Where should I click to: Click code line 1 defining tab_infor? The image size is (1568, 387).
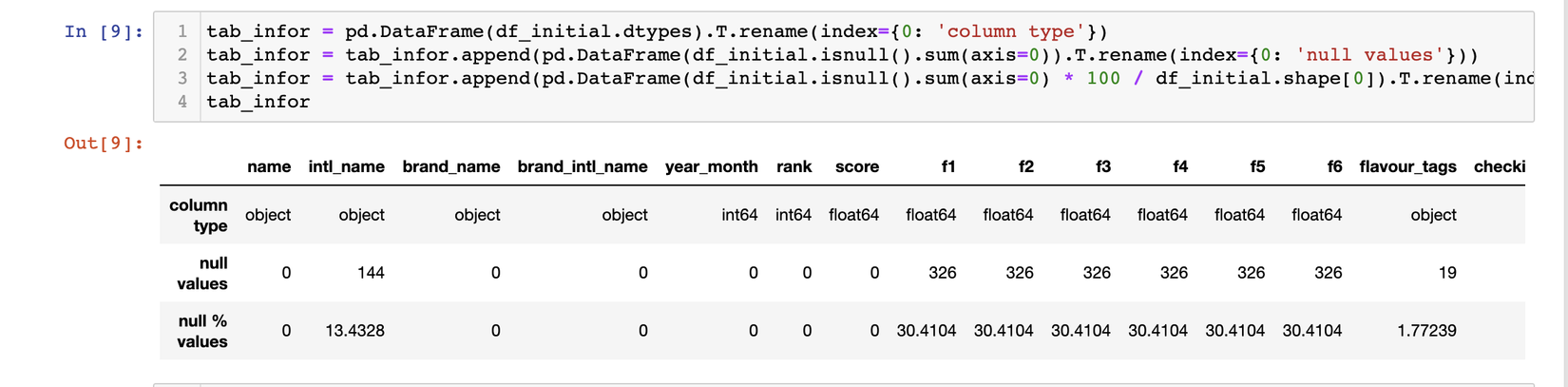click(656, 32)
